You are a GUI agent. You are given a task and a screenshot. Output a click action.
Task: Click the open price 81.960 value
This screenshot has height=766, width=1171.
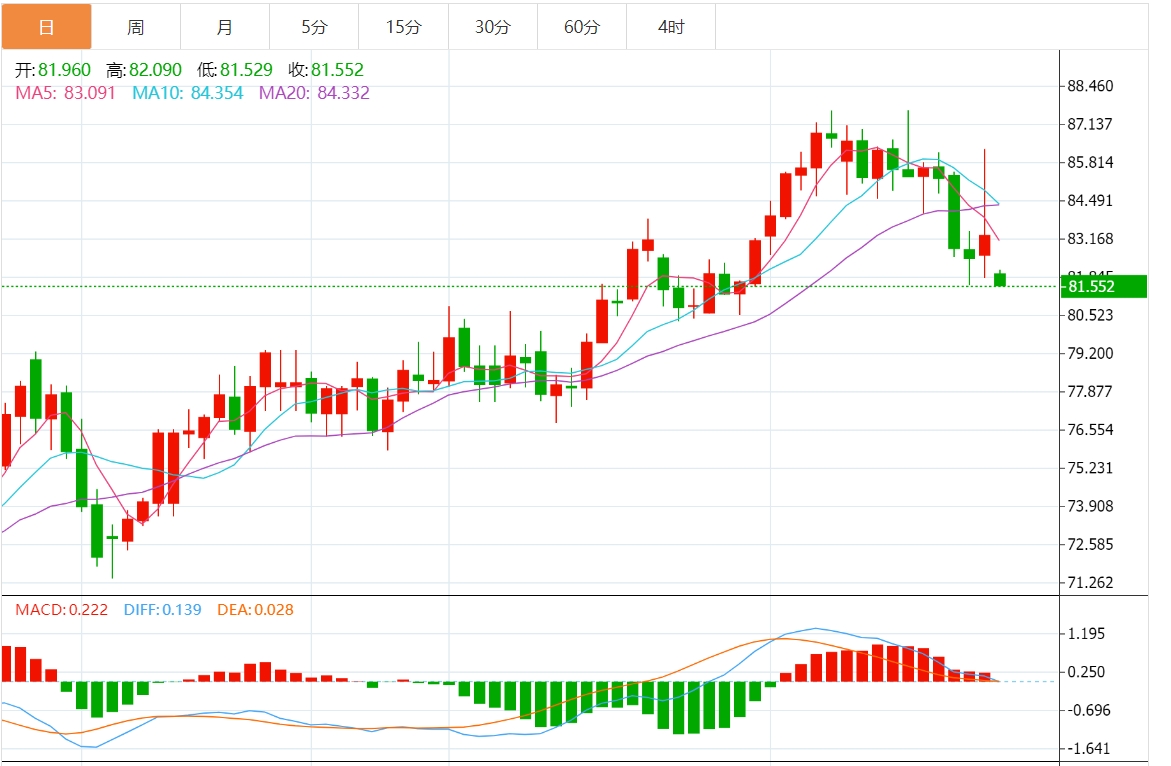(64, 70)
